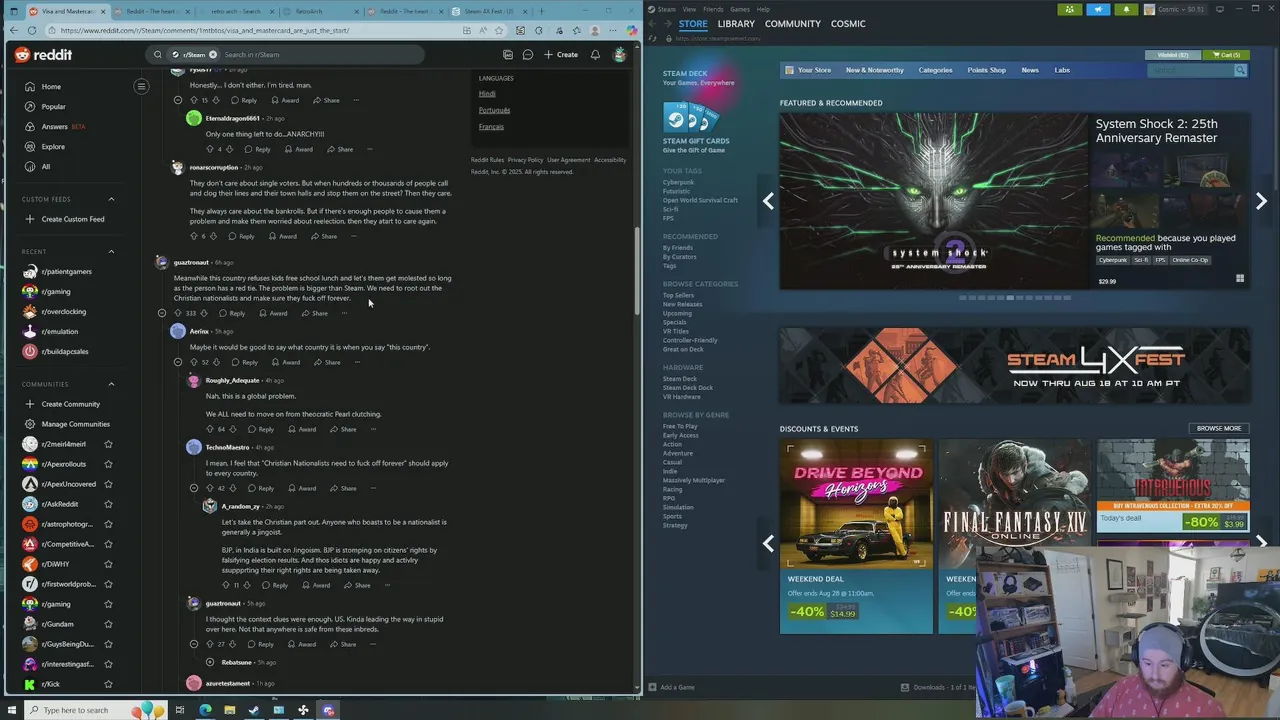The width and height of the screenshot is (1280, 720).
Task: Favorite r/2meirl4meirl with the star icon
Action: [x=108, y=444]
